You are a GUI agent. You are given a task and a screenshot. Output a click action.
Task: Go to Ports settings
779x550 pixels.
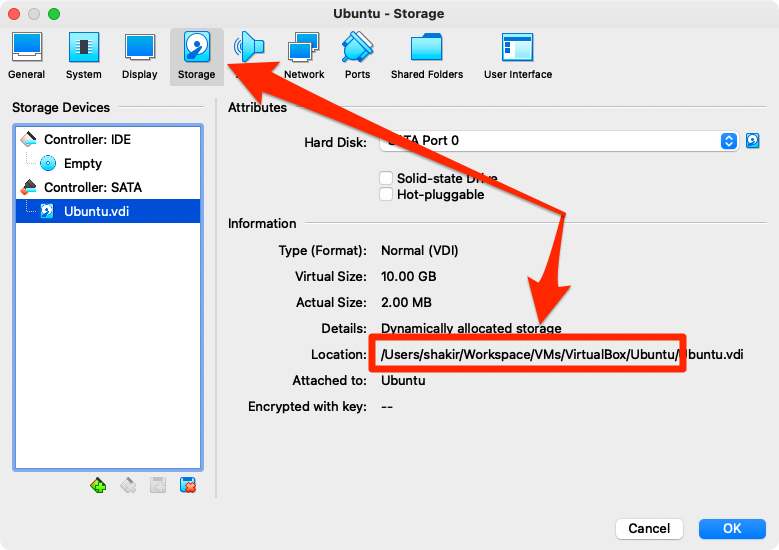(357, 56)
